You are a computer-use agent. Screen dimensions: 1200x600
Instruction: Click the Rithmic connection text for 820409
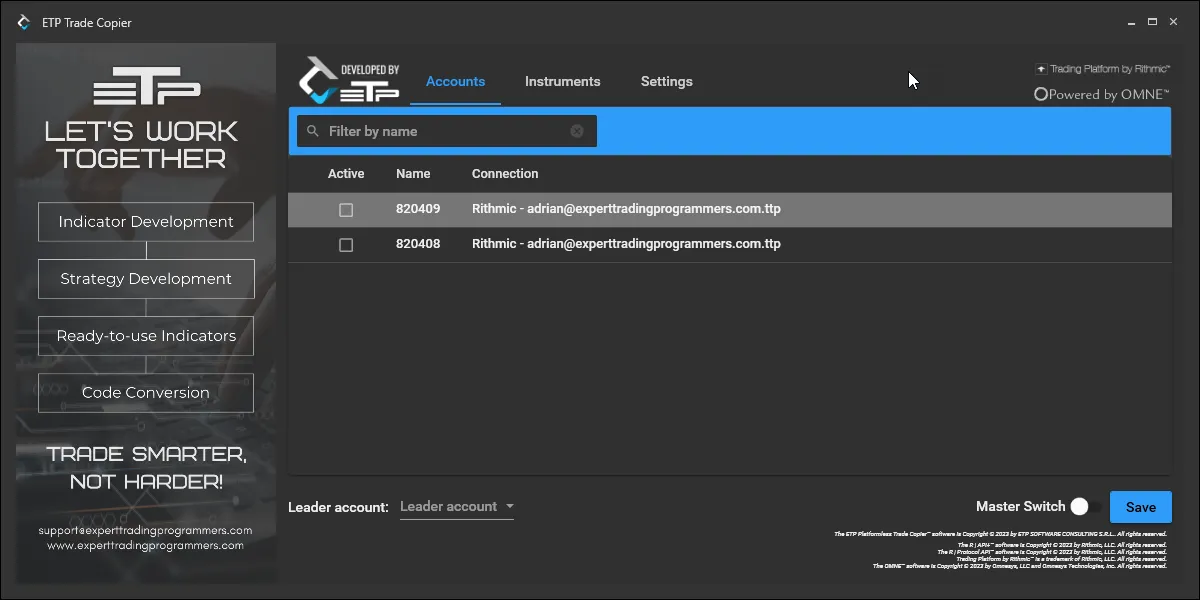coord(626,210)
